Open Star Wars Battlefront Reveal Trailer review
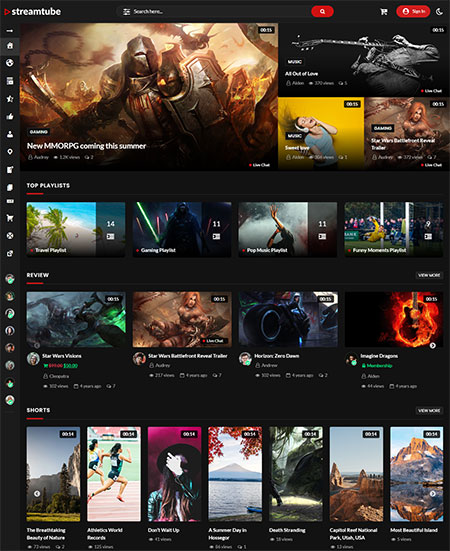450x551 pixels. 188,356
